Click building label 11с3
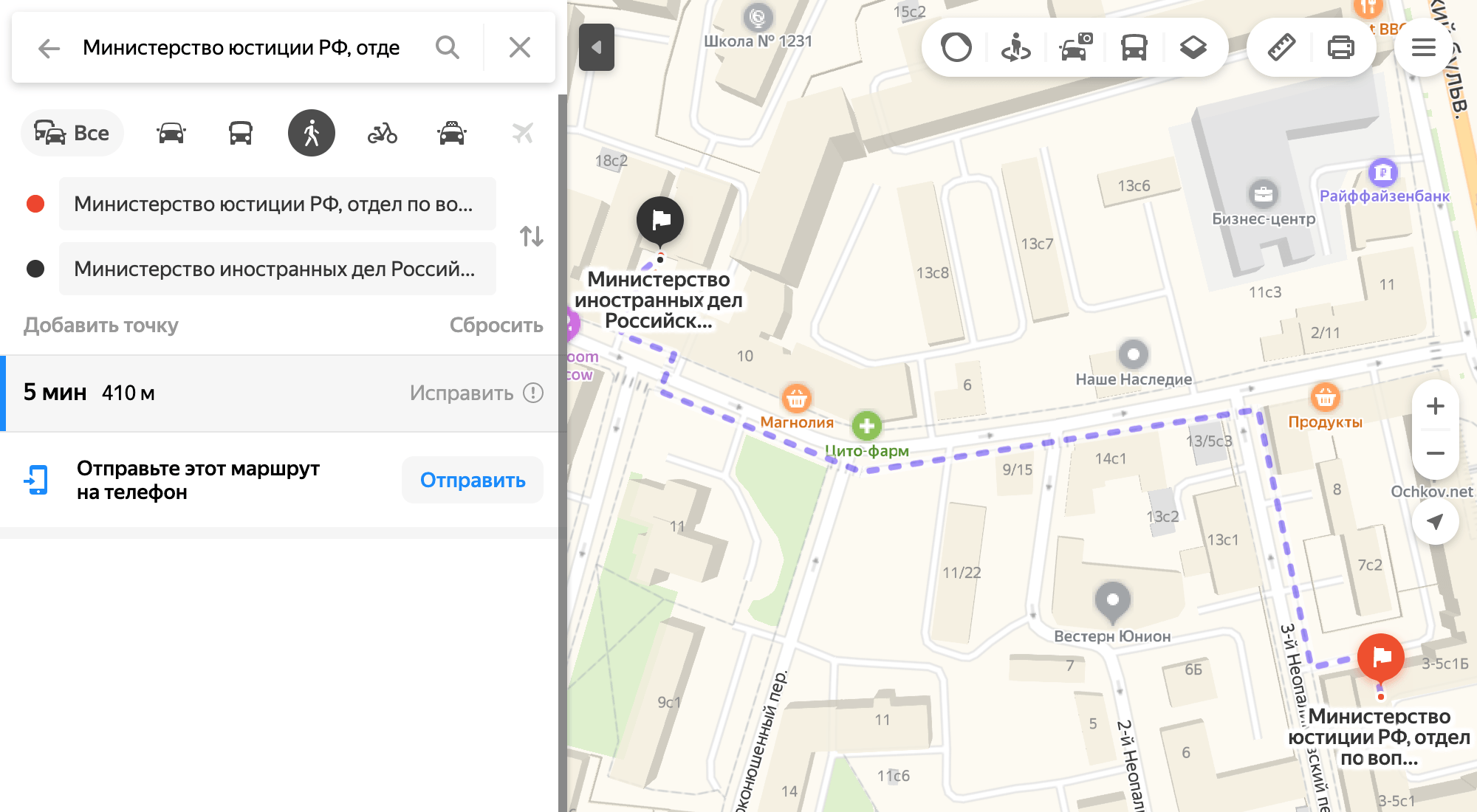The width and height of the screenshot is (1477, 812). pyautogui.click(x=1265, y=292)
